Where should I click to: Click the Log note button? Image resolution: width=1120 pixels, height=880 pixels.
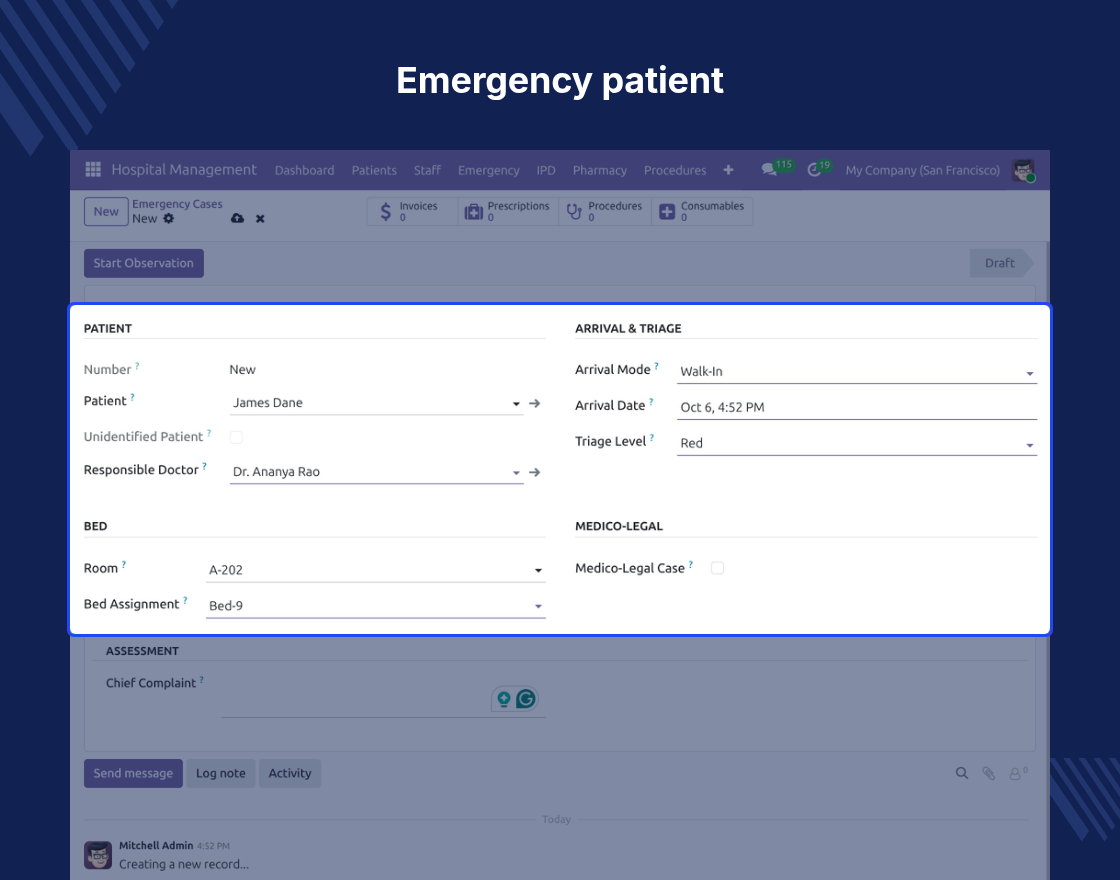[221, 773]
